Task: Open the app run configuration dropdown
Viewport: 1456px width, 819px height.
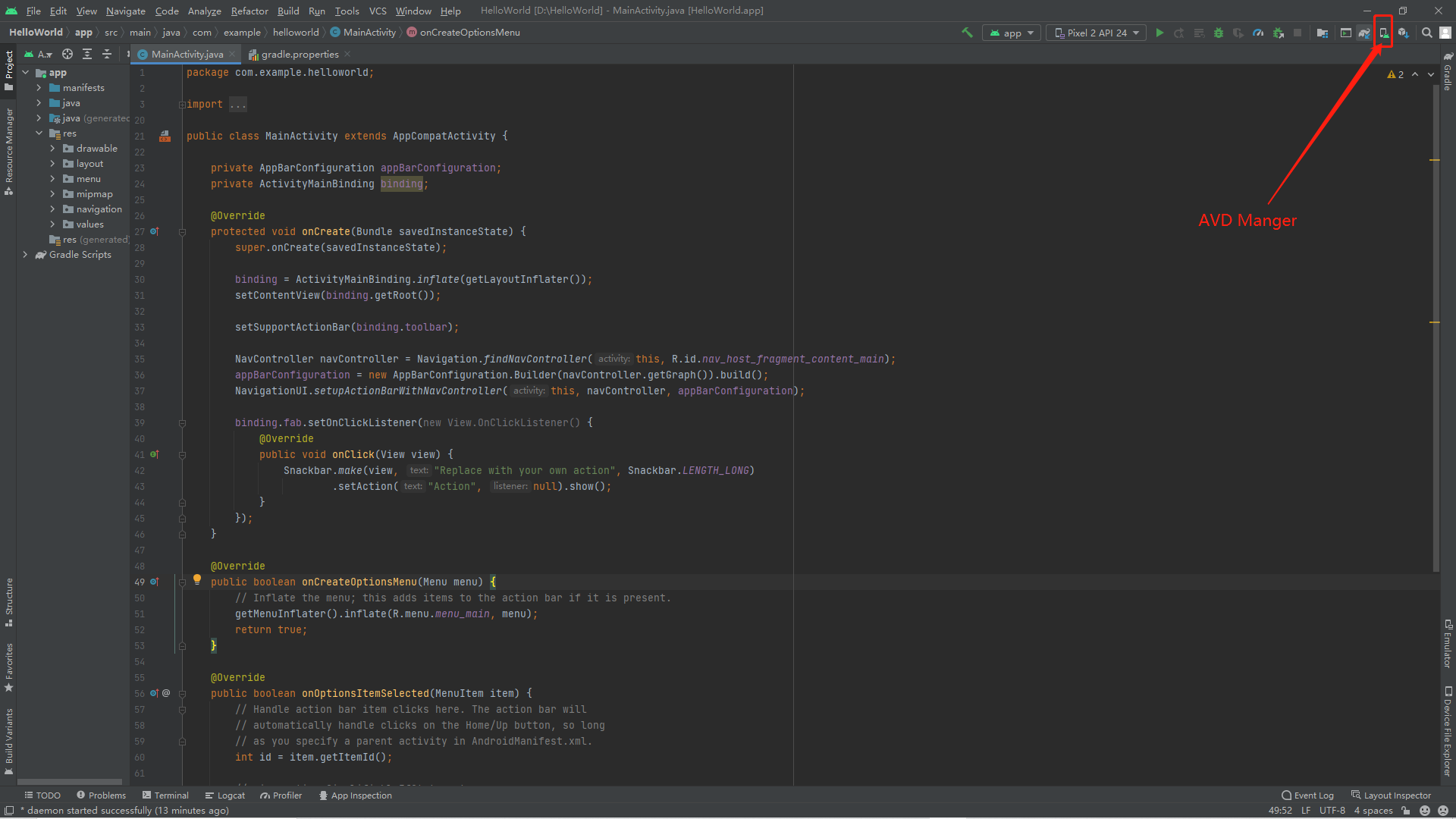Action: (1010, 33)
